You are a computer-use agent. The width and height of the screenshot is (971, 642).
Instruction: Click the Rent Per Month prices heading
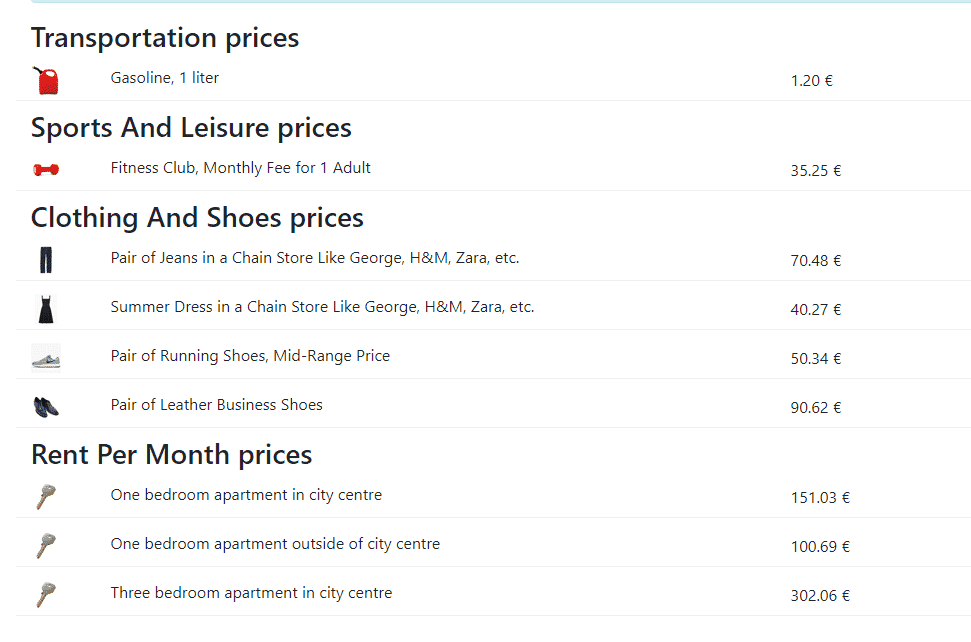point(172,455)
